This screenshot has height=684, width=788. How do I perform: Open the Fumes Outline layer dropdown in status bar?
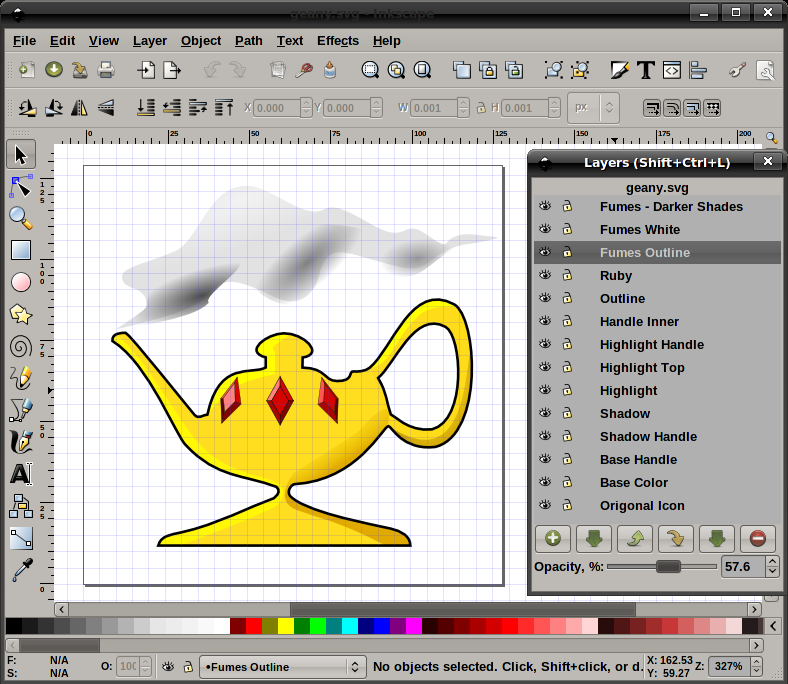coord(282,667)
